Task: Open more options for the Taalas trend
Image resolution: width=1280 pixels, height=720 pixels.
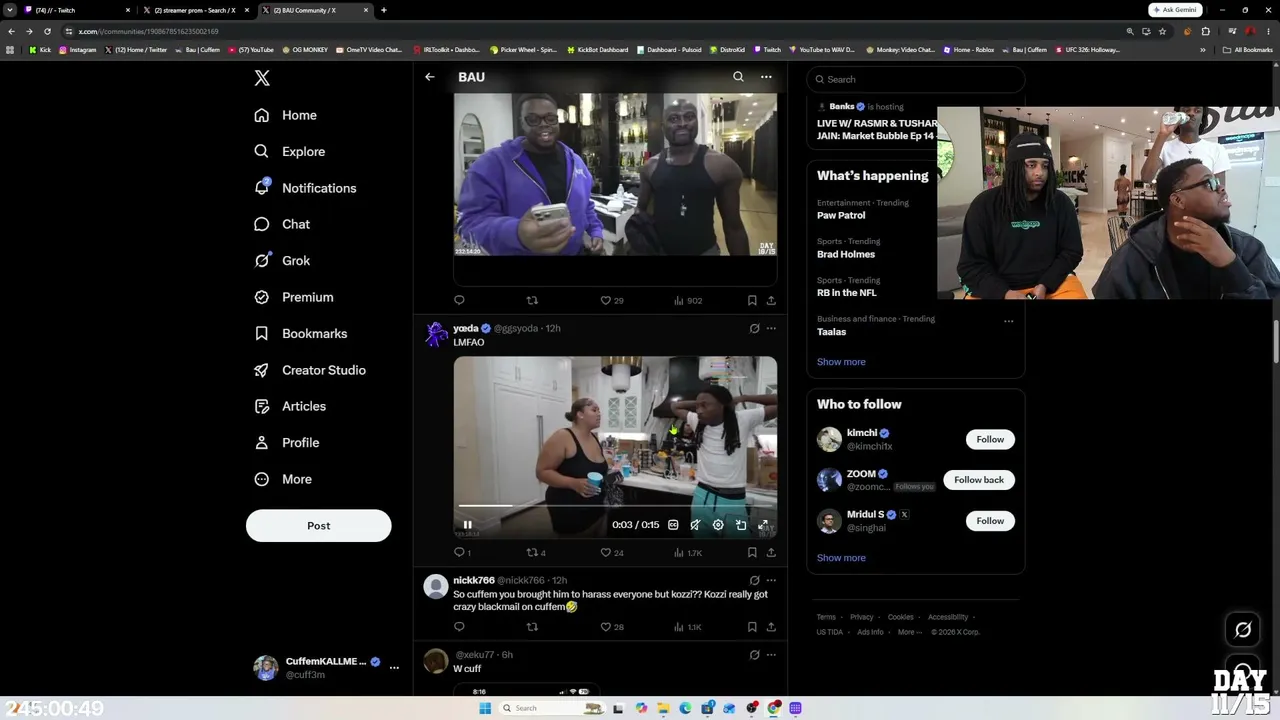Action: click(x=1008, y=321)
